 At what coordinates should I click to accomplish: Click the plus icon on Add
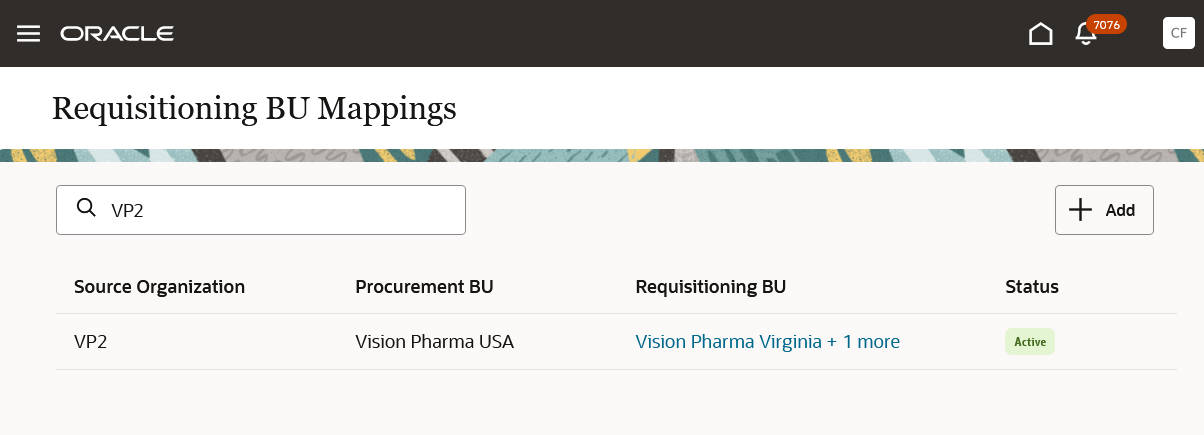[x=1080, y=210]
